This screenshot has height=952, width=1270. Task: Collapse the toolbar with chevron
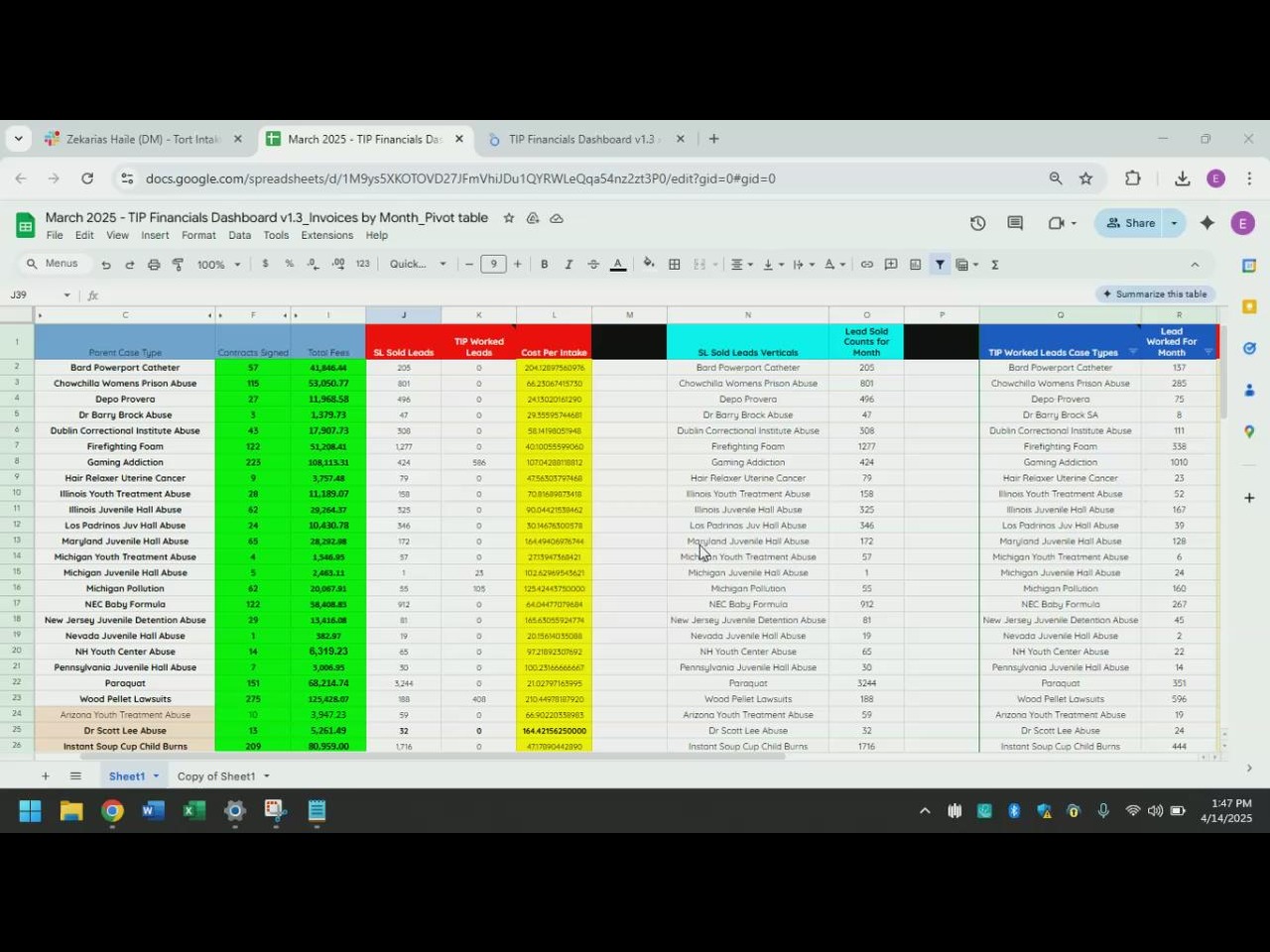[1195, 264]
